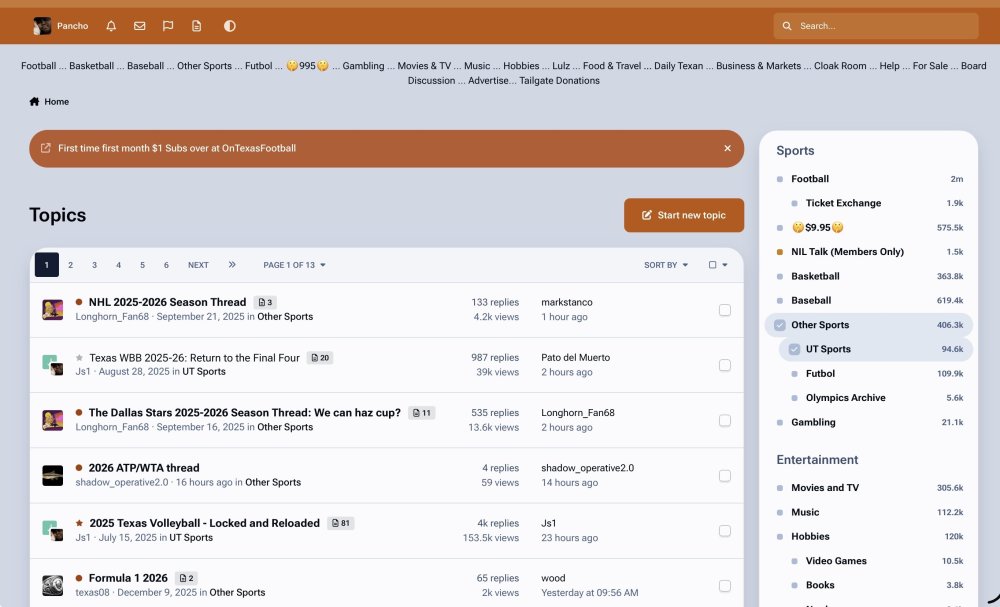Click Pancho's profile avatar
Image resolution: width=1000 pixels, height=607 pixels.
click(42, 26)
